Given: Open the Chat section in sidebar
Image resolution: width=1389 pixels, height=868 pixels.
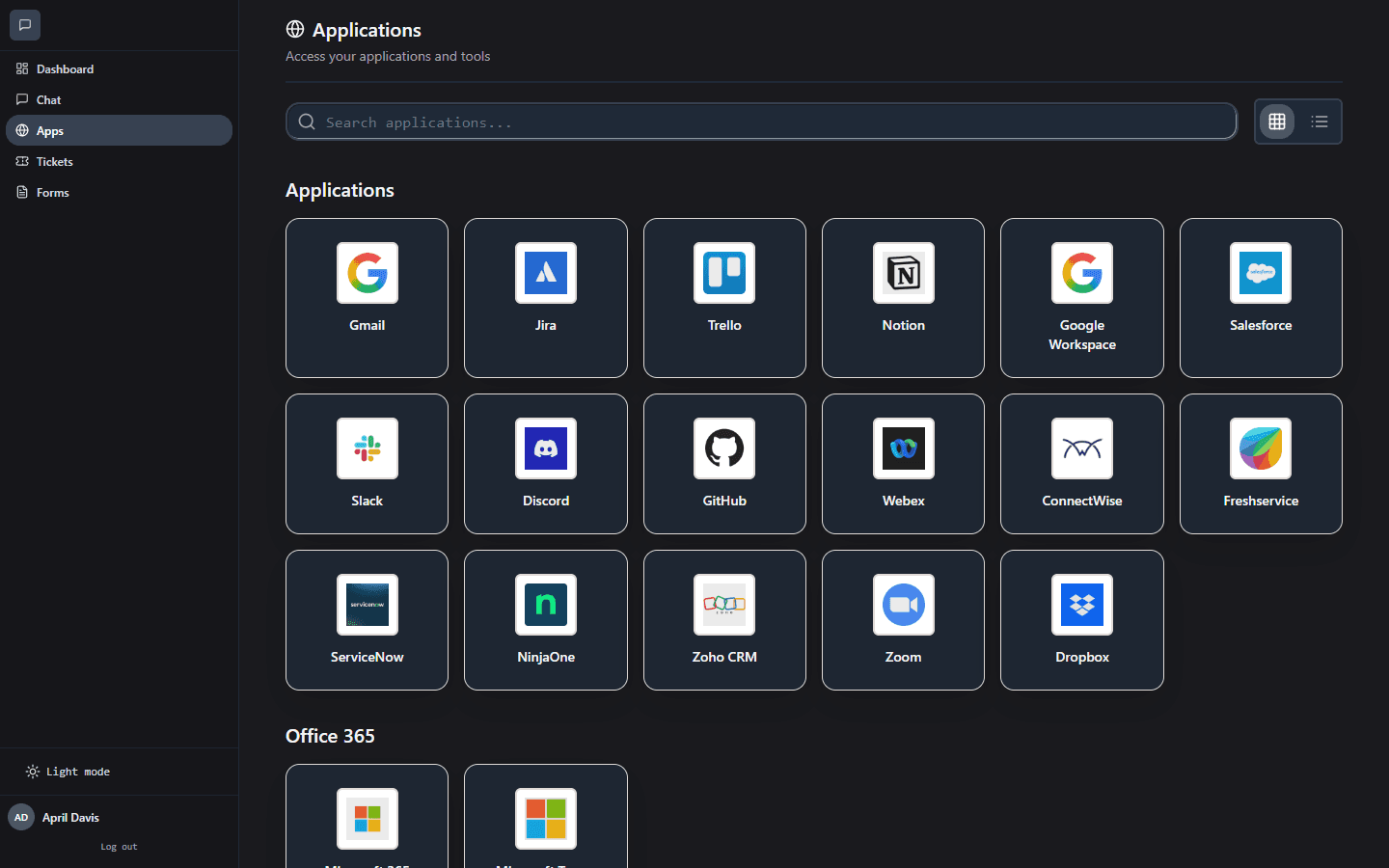Looking at the screenshot, I should [48, 99].
